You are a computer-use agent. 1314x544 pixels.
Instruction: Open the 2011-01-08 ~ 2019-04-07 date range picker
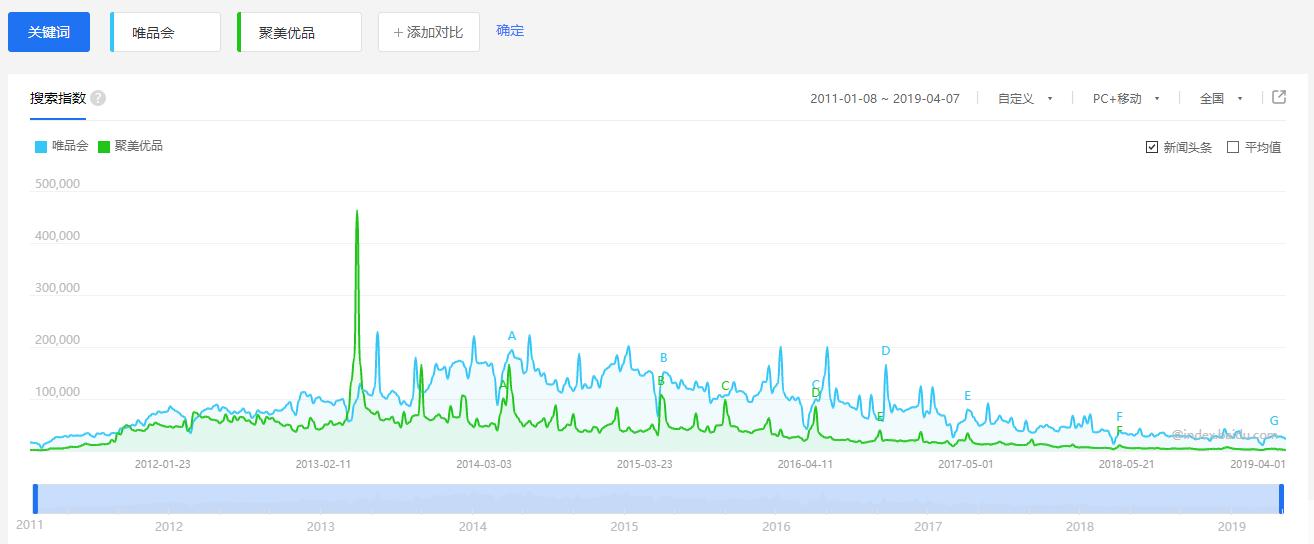coord(885,98)
